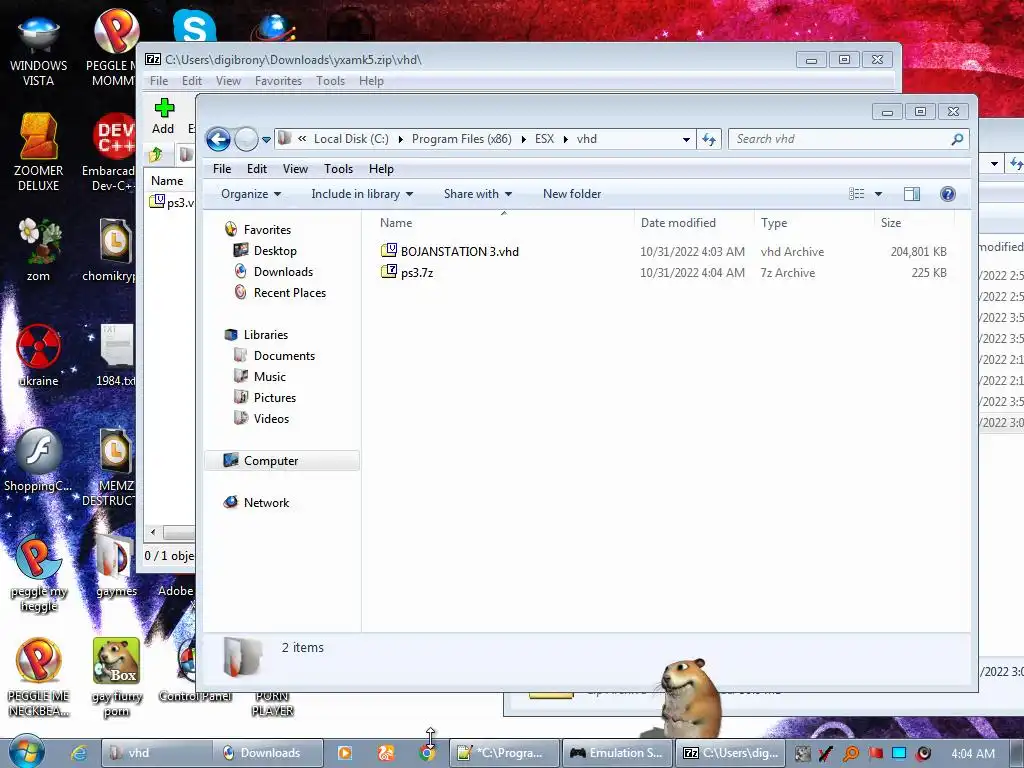Open the Explorer File menu
The height and width of the screenshot is (768, 1024).
[222, 169]
